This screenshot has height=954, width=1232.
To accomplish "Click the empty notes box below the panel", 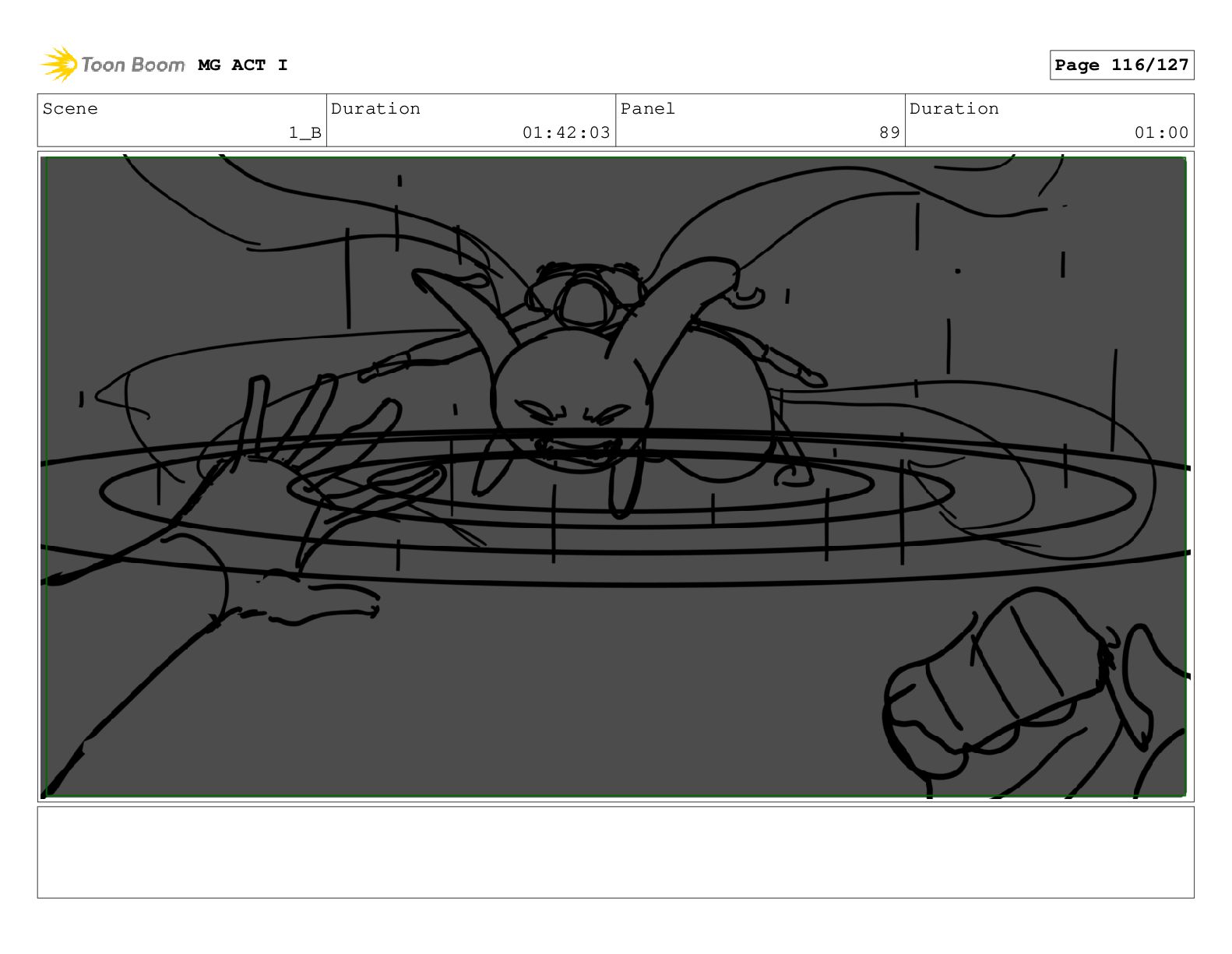I will pos(615,852).
